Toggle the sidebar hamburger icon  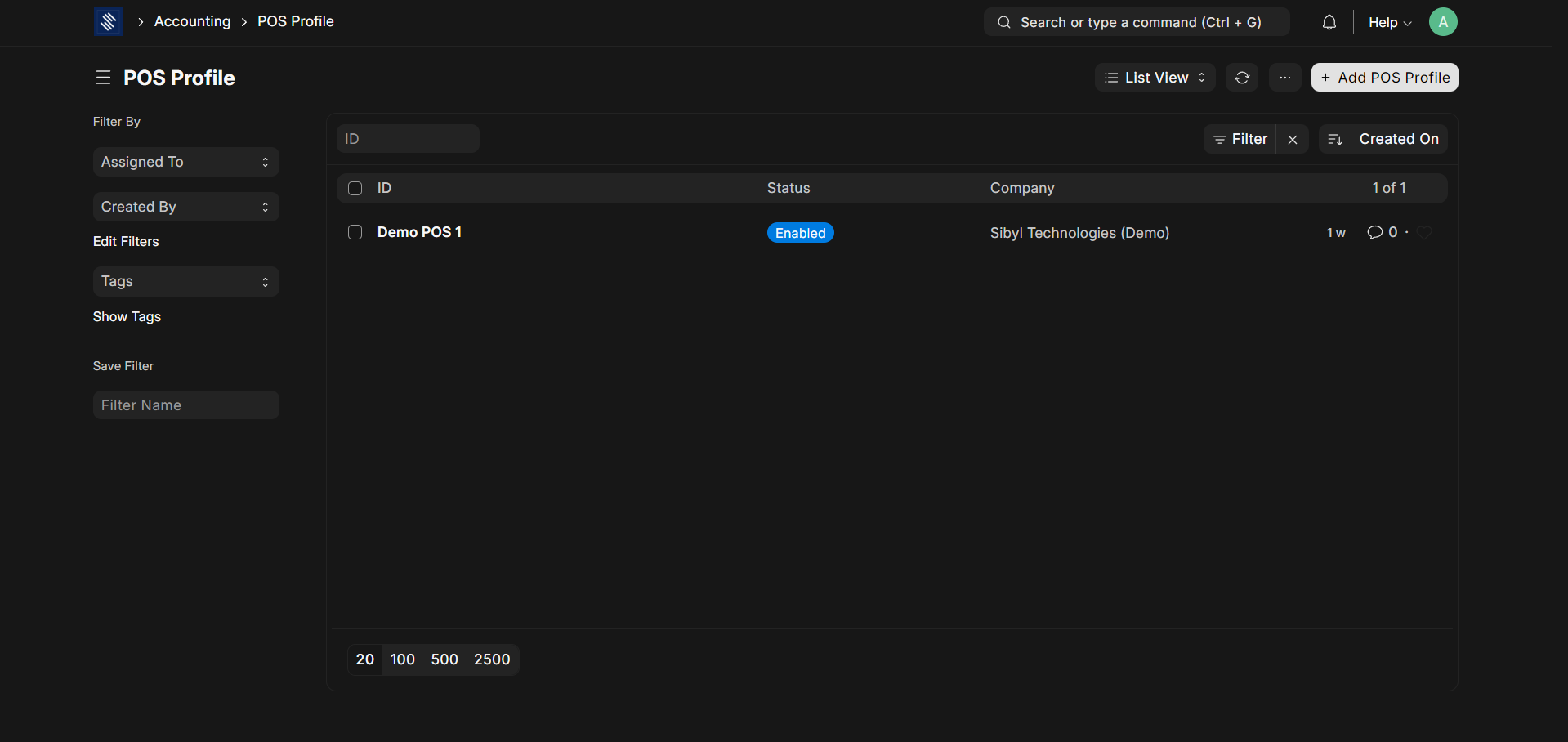point(103,78)
